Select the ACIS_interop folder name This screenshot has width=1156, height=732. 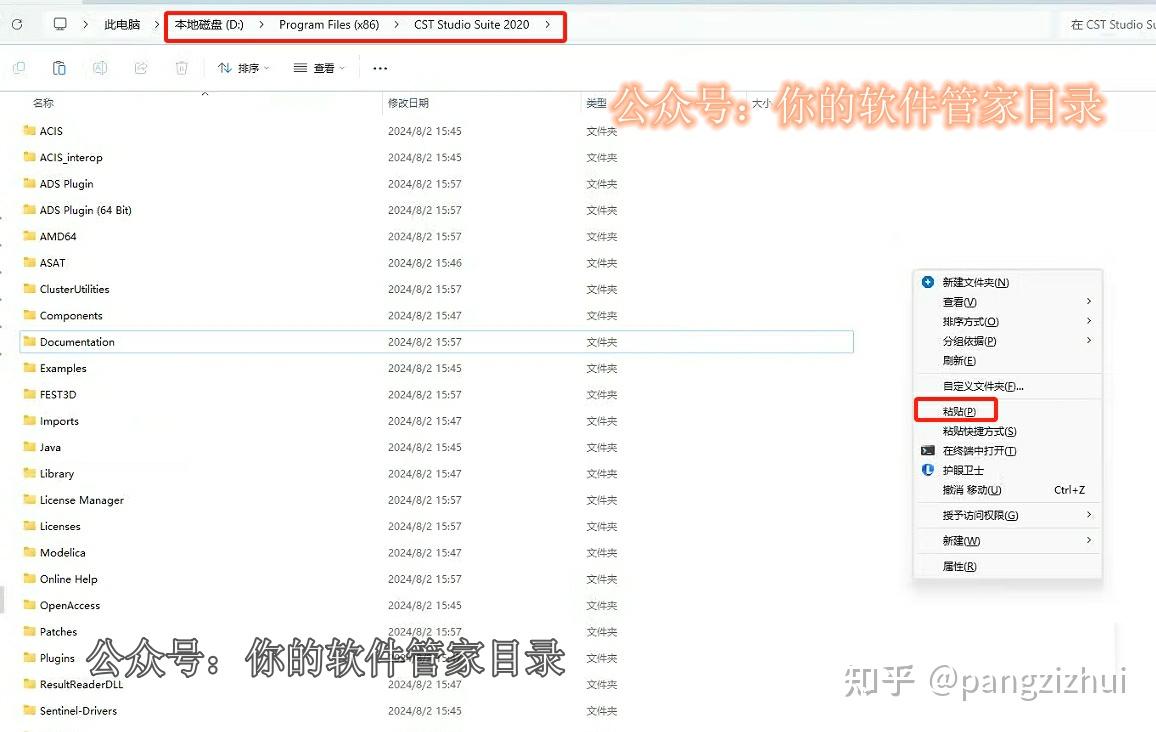coord(71,157)
